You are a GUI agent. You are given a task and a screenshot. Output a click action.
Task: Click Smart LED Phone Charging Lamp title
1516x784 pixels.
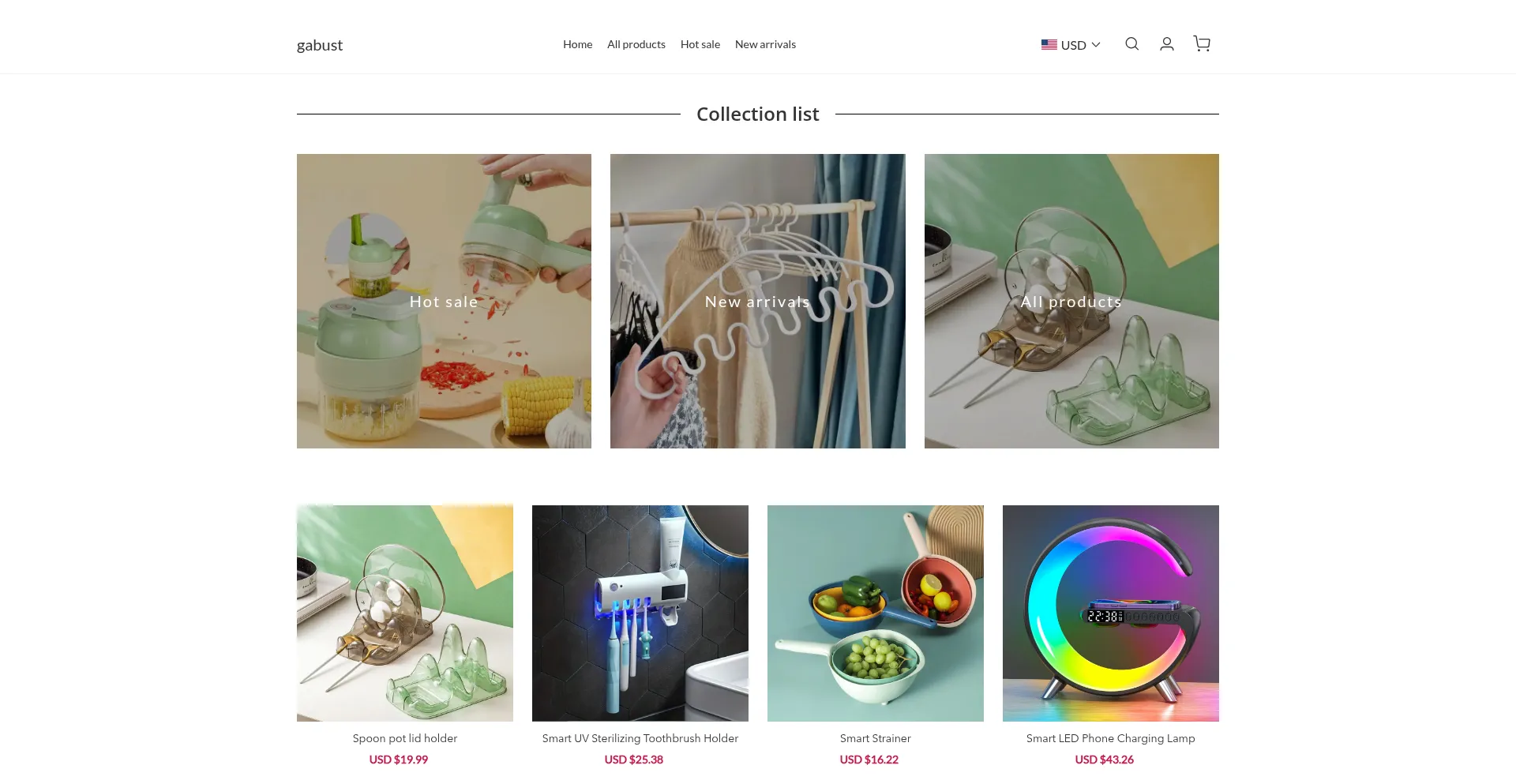1111,738
